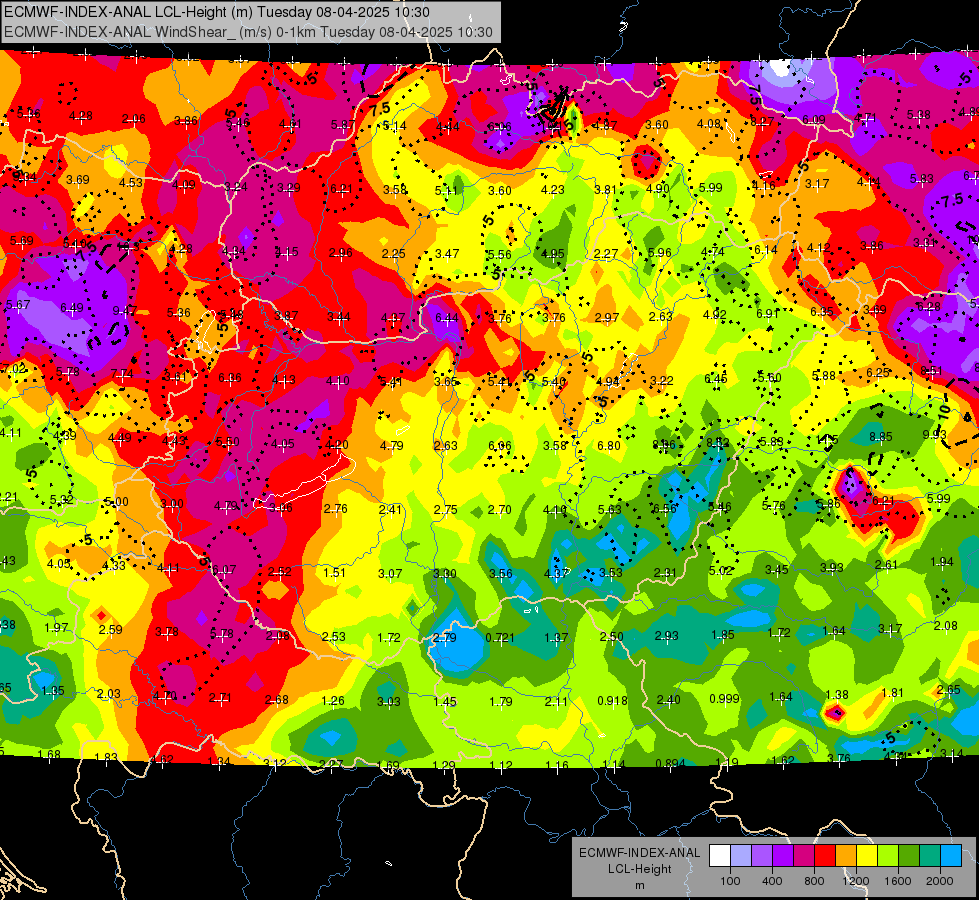Image resolution: width=979 pixels, height=900 pixels.
Task: Click the wind shear value 1.38
Action: point(837,695)
